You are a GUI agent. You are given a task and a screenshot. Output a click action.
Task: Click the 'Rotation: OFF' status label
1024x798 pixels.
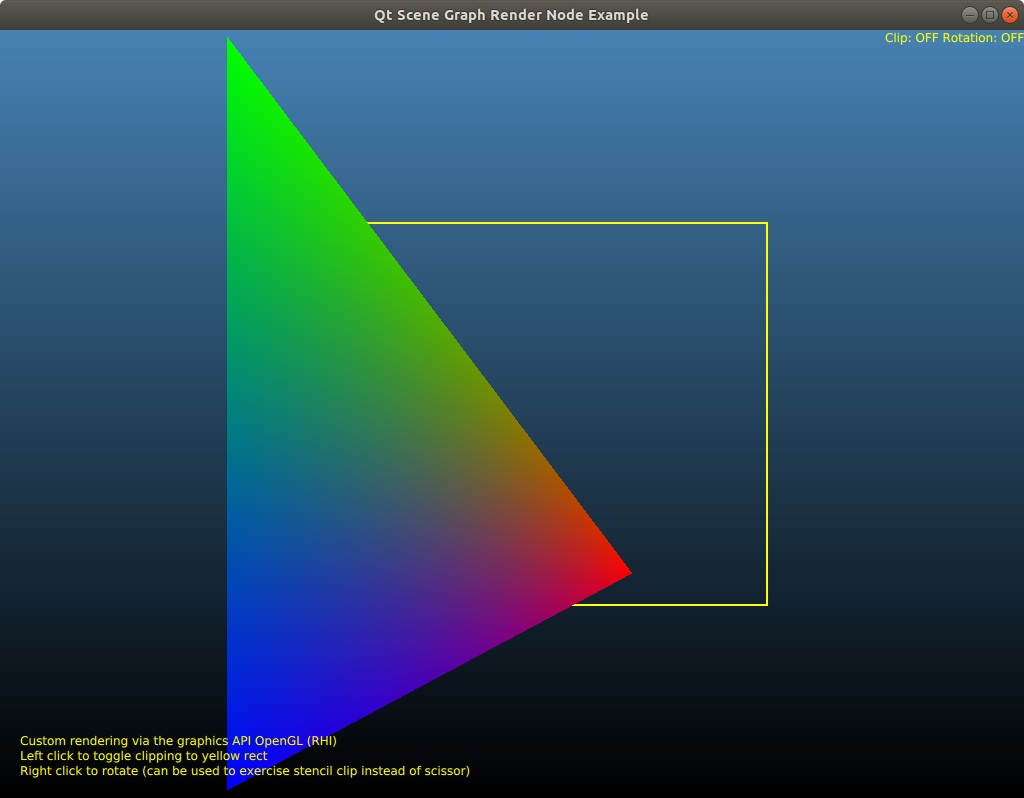tap(983, 38)
